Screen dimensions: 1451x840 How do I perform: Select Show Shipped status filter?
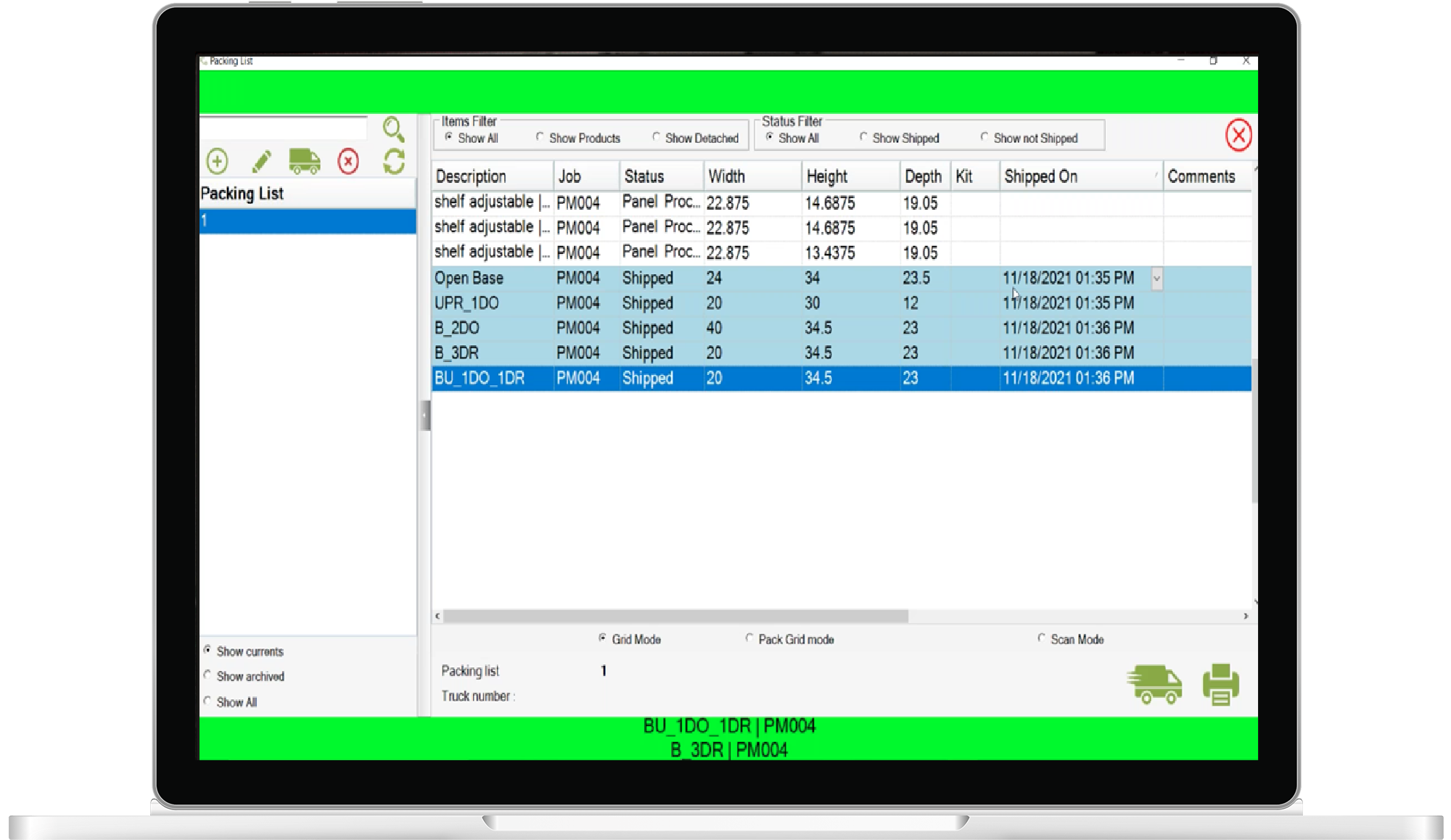coord(863,137)
